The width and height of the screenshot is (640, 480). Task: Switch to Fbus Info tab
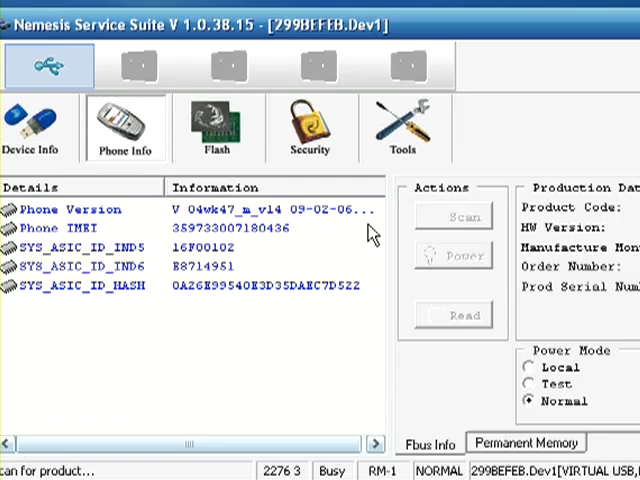point(430,444)
